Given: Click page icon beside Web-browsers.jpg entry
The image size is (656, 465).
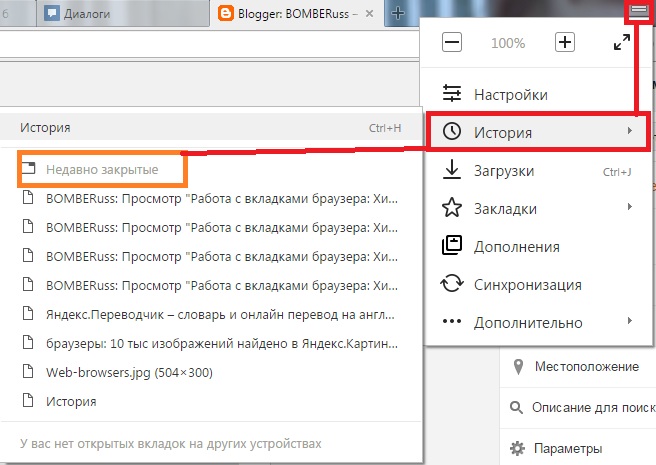Looking at the screenshot, I should click(28, 370).
